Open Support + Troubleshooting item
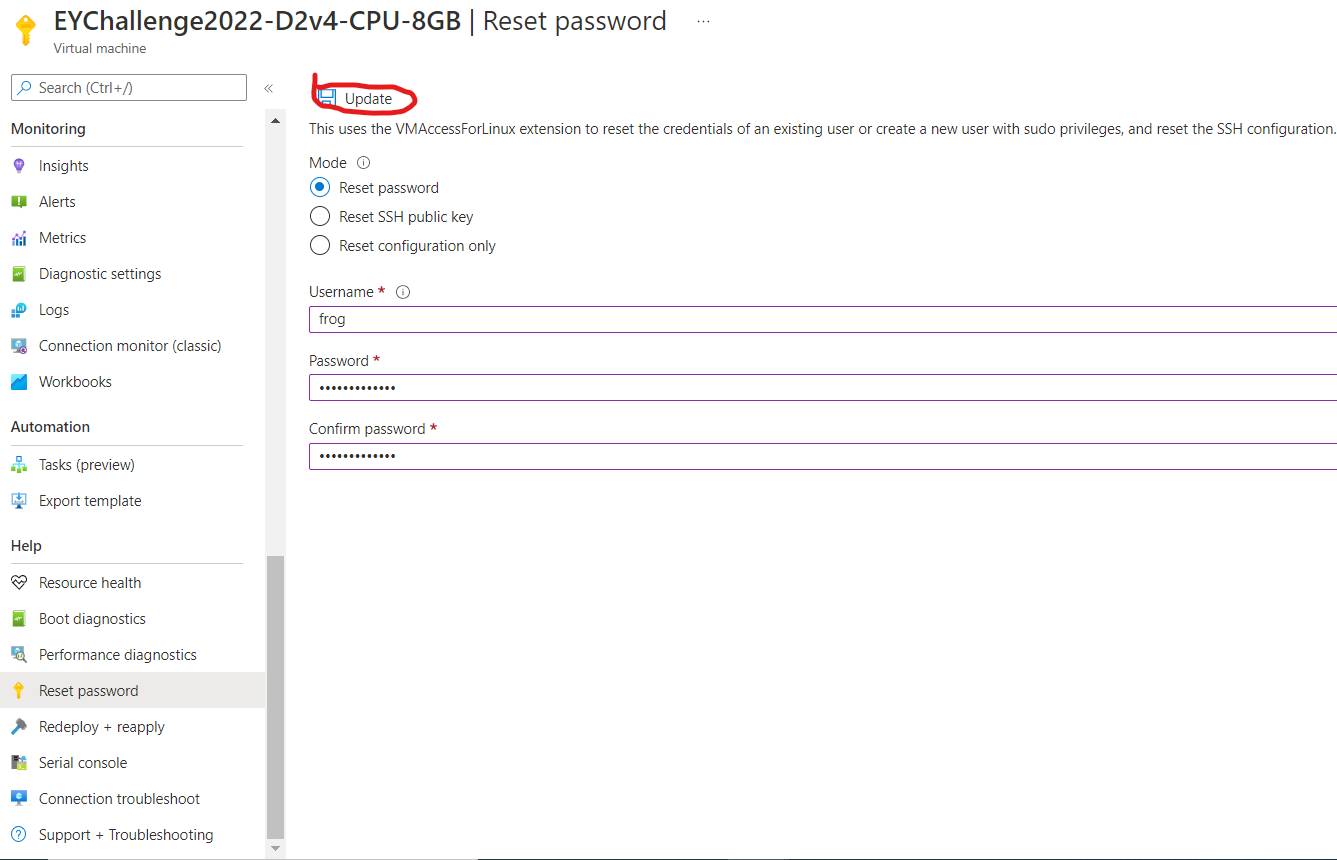The height and width of the screenshot is (860, 1337). coord(126,835)
